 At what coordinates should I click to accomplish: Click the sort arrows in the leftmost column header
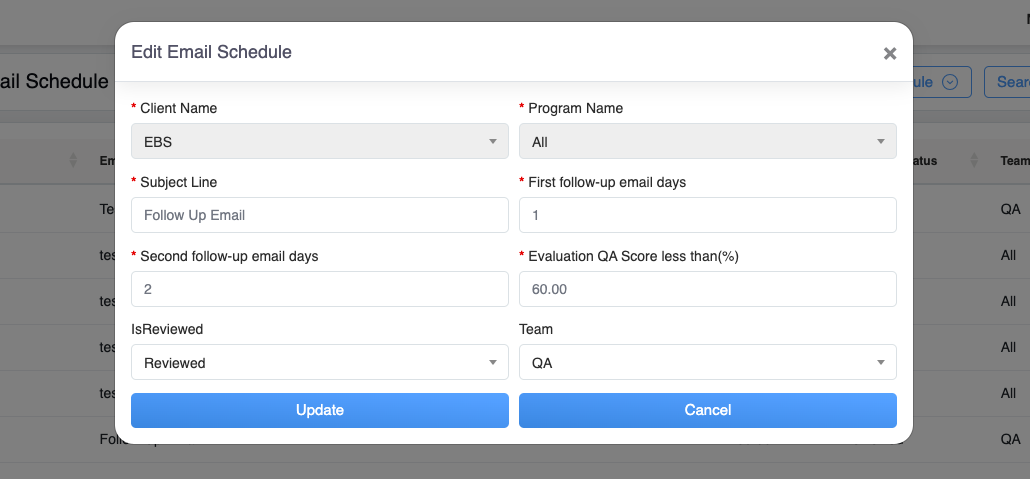tap(72, 160)
